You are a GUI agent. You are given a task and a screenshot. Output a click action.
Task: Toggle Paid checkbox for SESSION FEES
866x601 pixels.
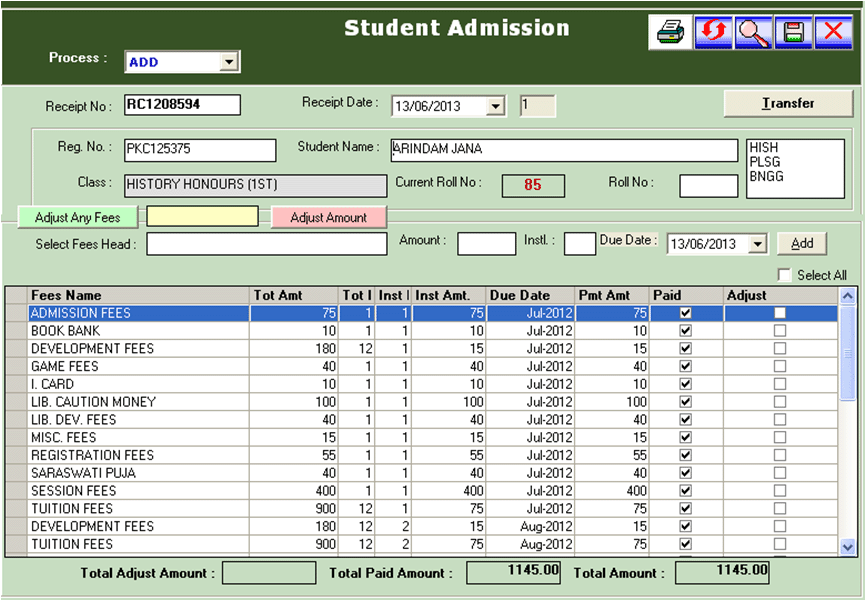click(685, 491)
